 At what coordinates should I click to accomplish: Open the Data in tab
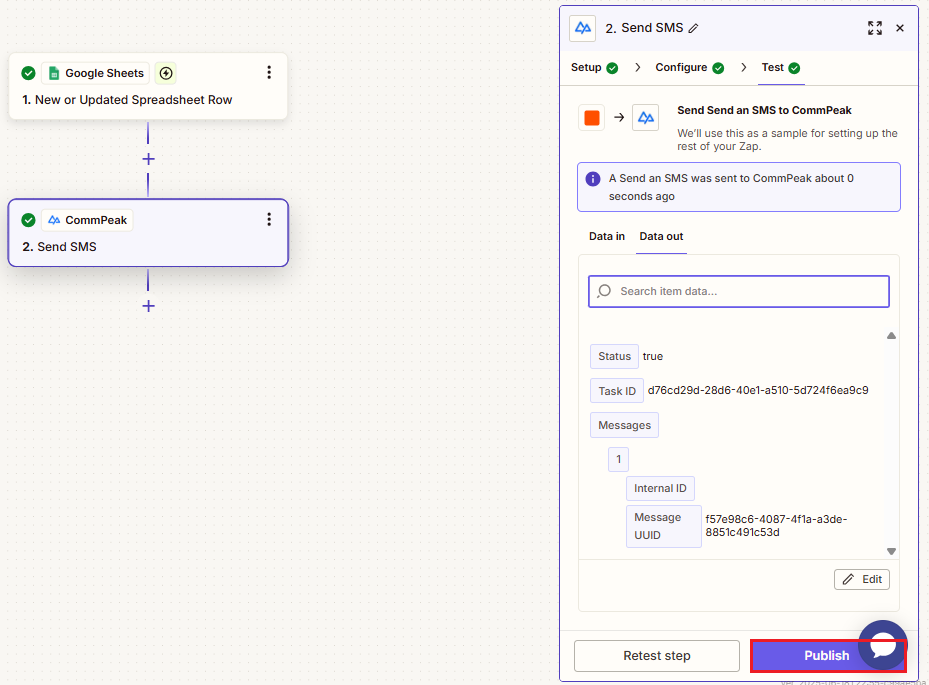pos(607,236)
